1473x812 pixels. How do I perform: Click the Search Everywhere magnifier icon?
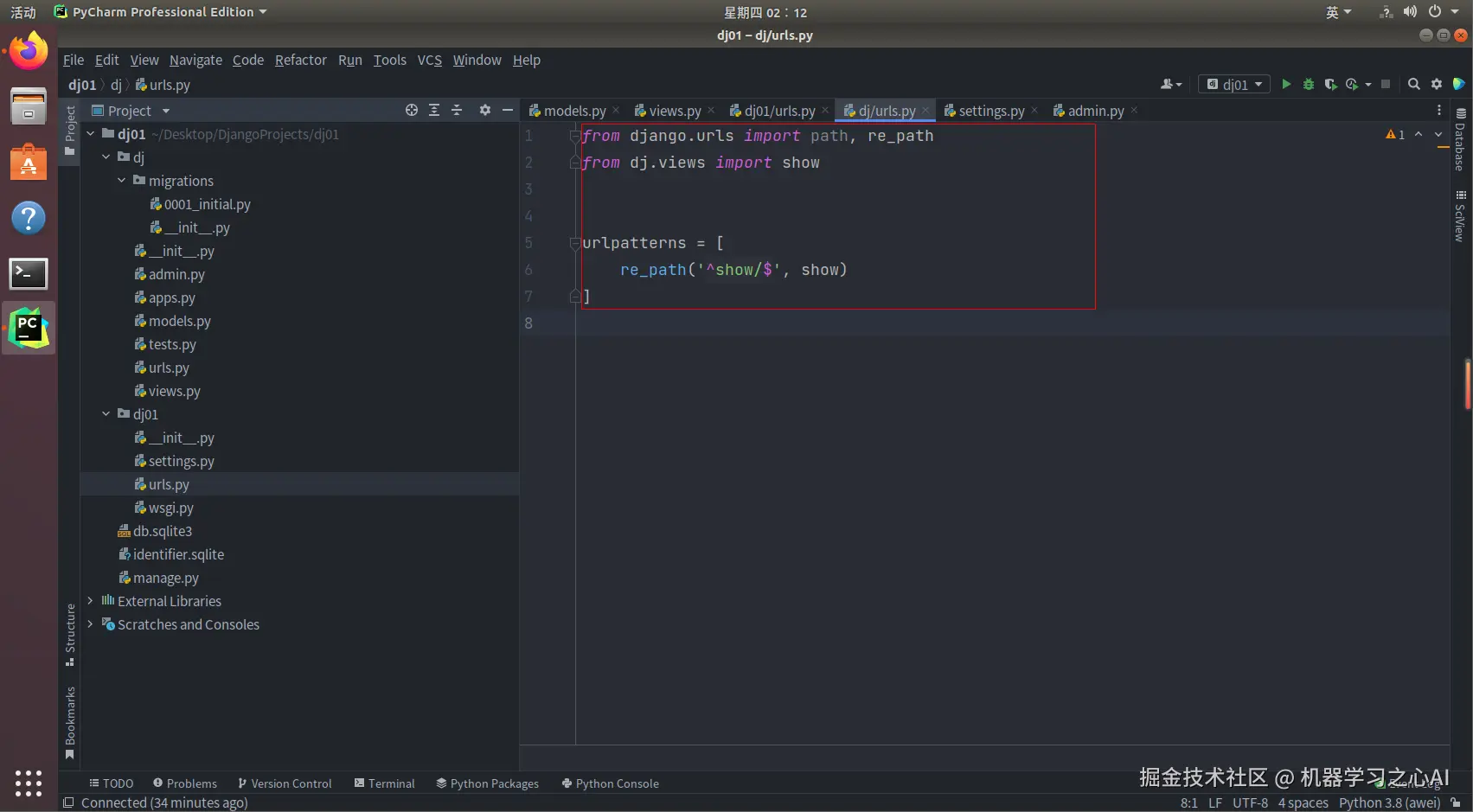coord(1413,84)
